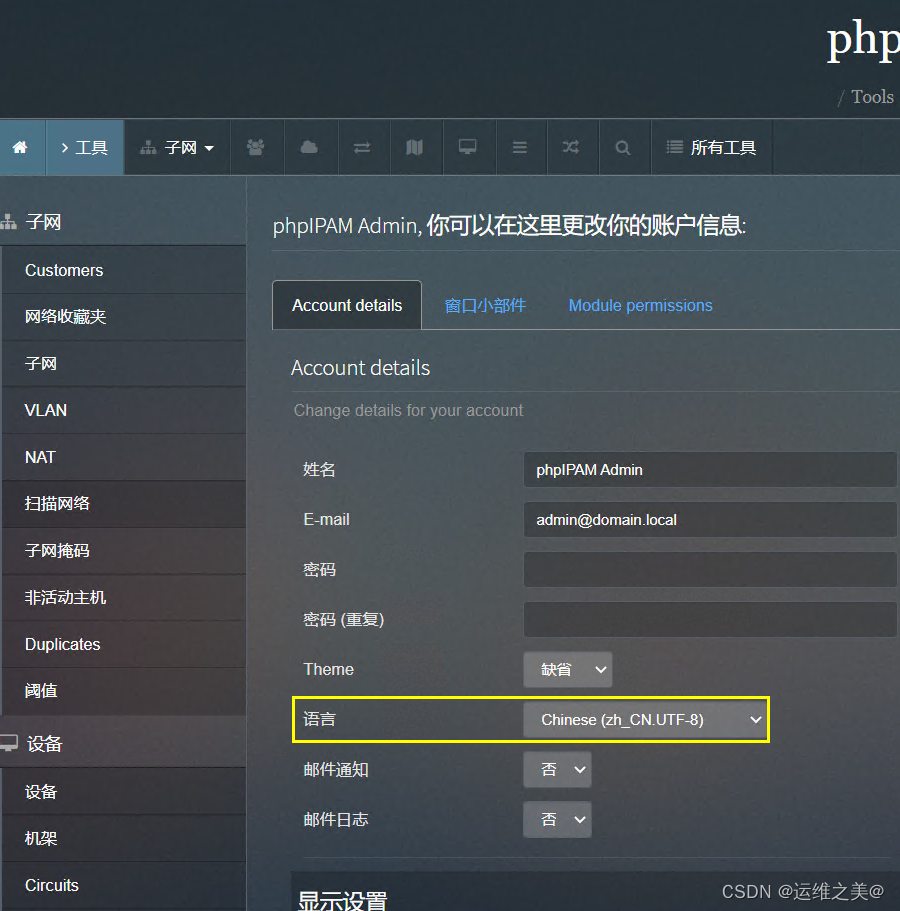Click the exchange arrows icon in navbar

(x=362, y=148)
